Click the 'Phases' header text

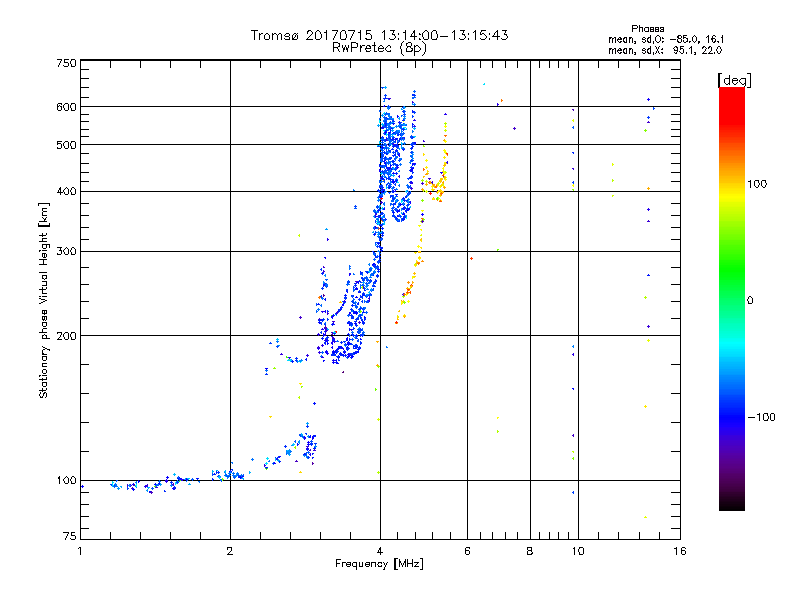point(647,29)
